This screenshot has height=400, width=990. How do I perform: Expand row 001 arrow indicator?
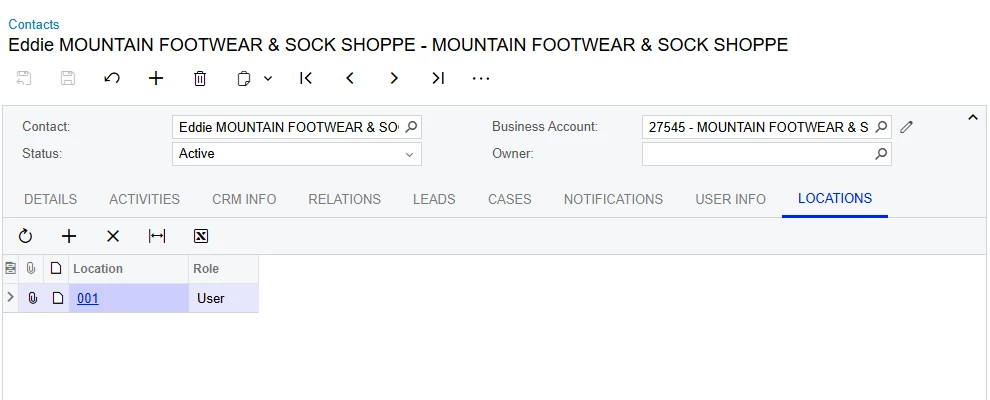click(x=10, y=297)
